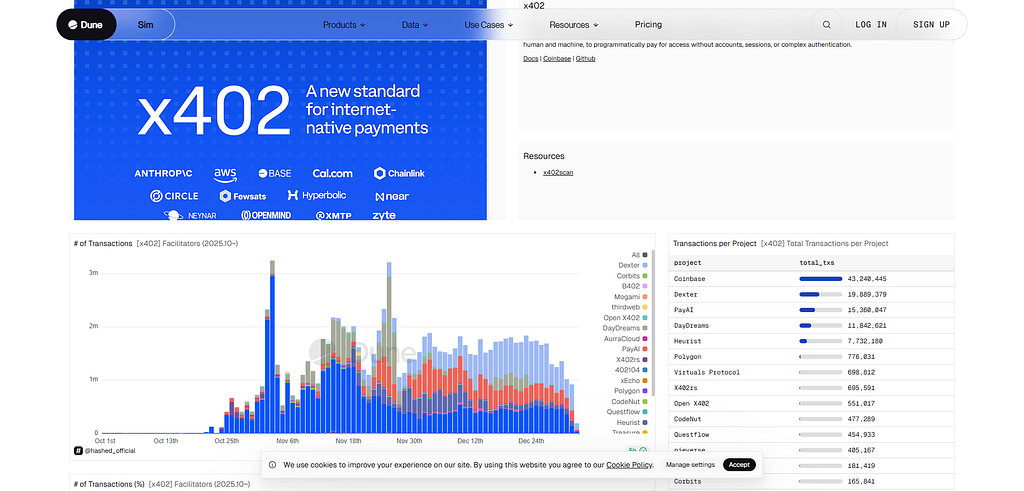Expand the Use Cases menu
The height and width of the screenshot is (491, 1024).
pos(488,25)
